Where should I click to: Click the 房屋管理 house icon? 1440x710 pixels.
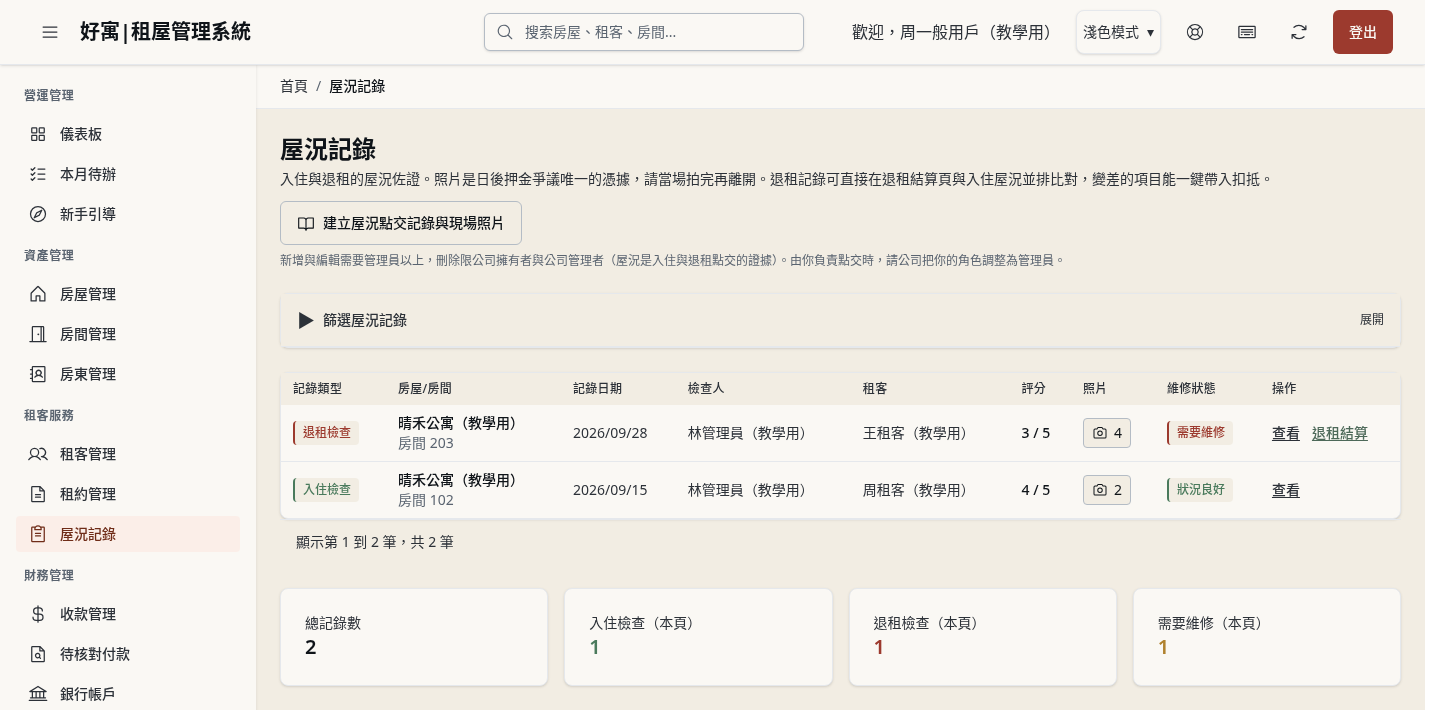[38, 294]
